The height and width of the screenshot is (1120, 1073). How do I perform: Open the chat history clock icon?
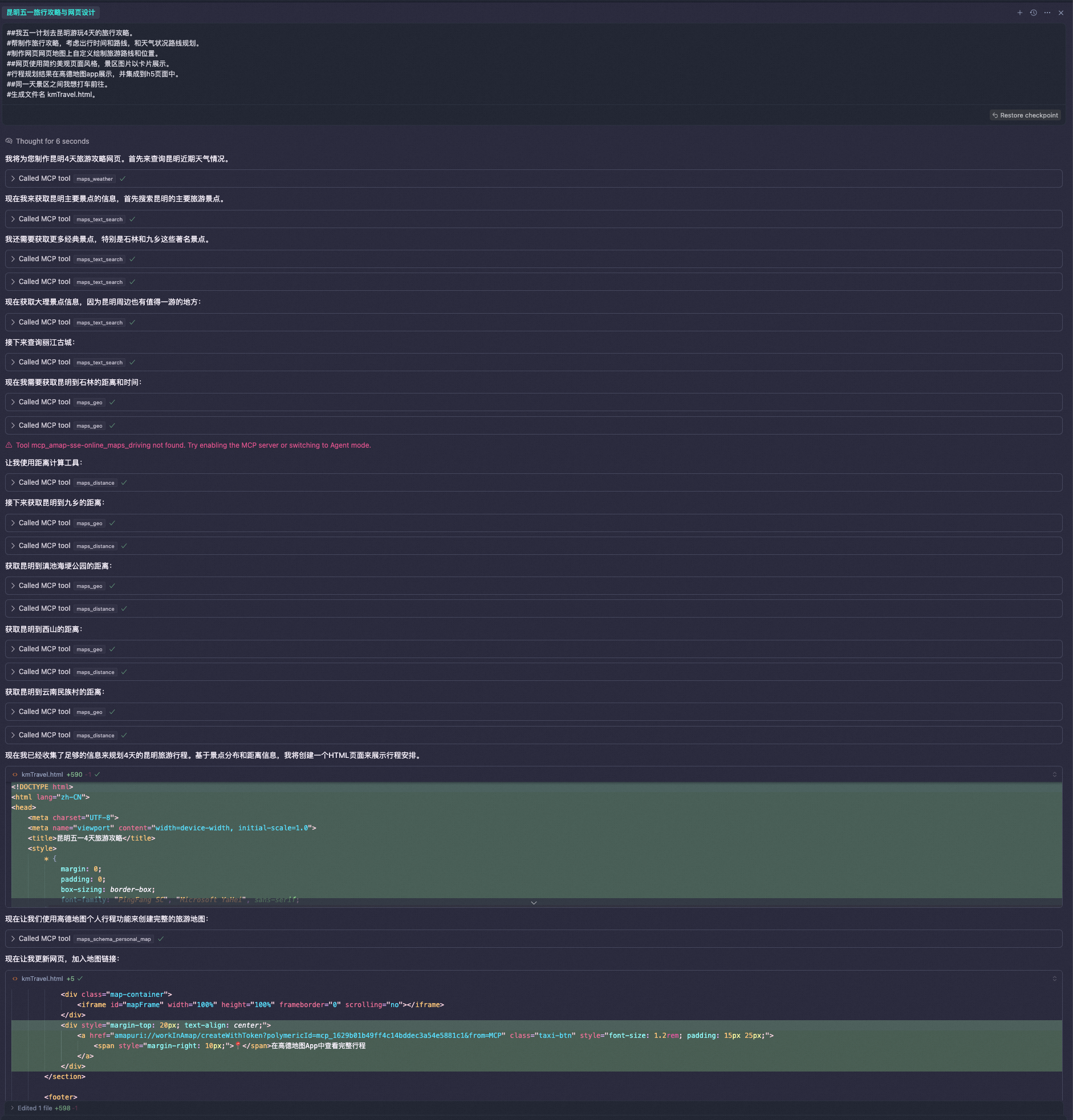coord(1033,13)
